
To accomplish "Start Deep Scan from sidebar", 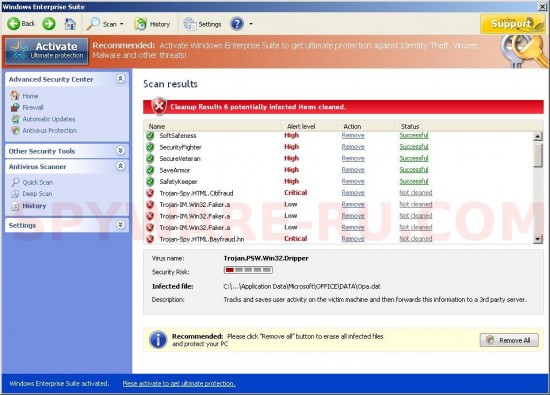I will 37,194.
